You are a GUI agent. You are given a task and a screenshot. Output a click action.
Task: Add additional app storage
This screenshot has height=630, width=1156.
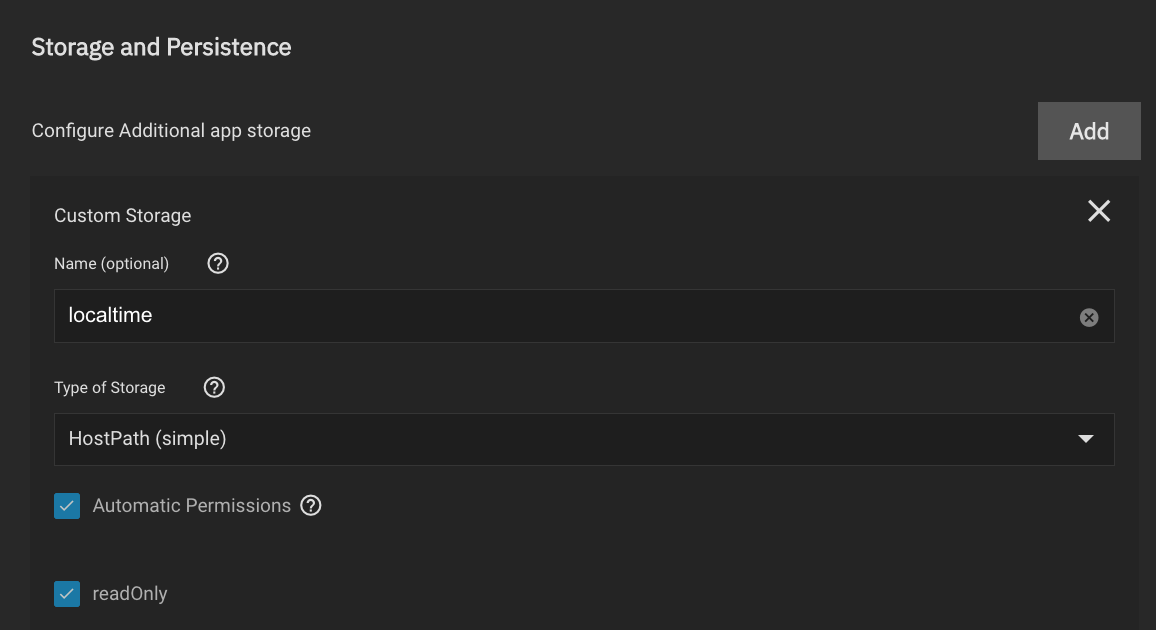point(1089,131)
